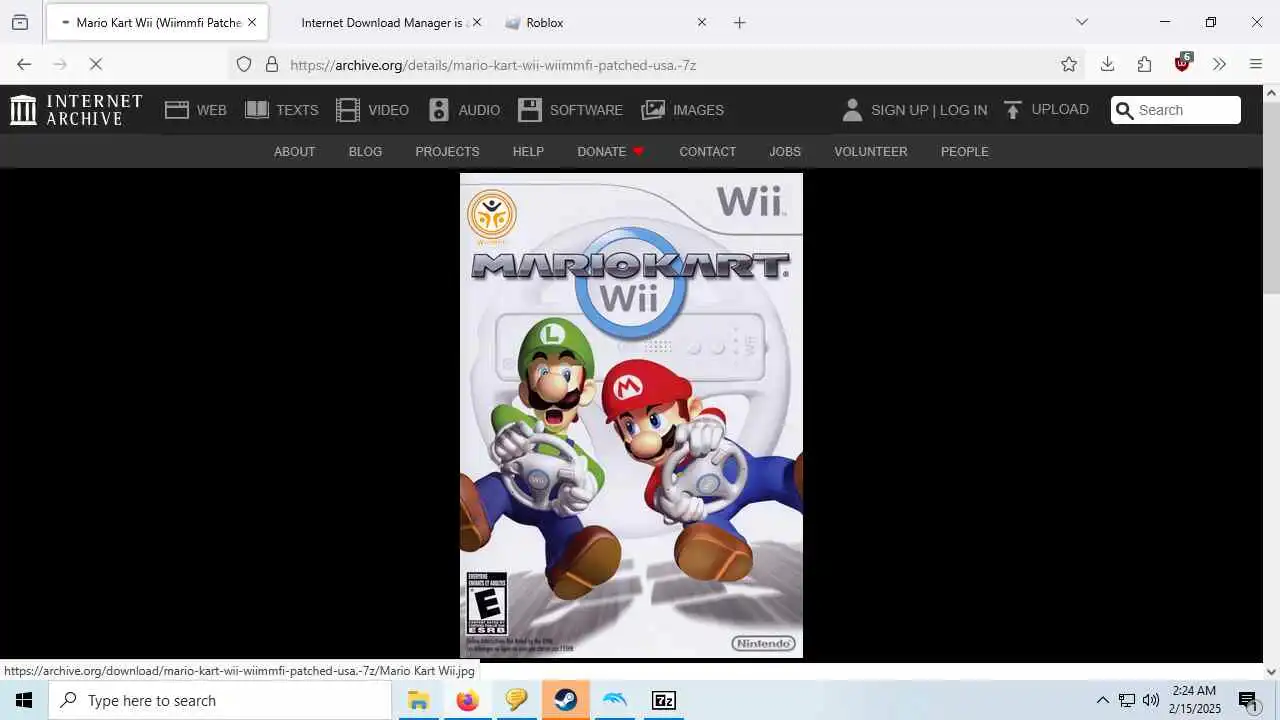Open the BLOG link
1280x720 pixels.
click(x=365, y=152)
